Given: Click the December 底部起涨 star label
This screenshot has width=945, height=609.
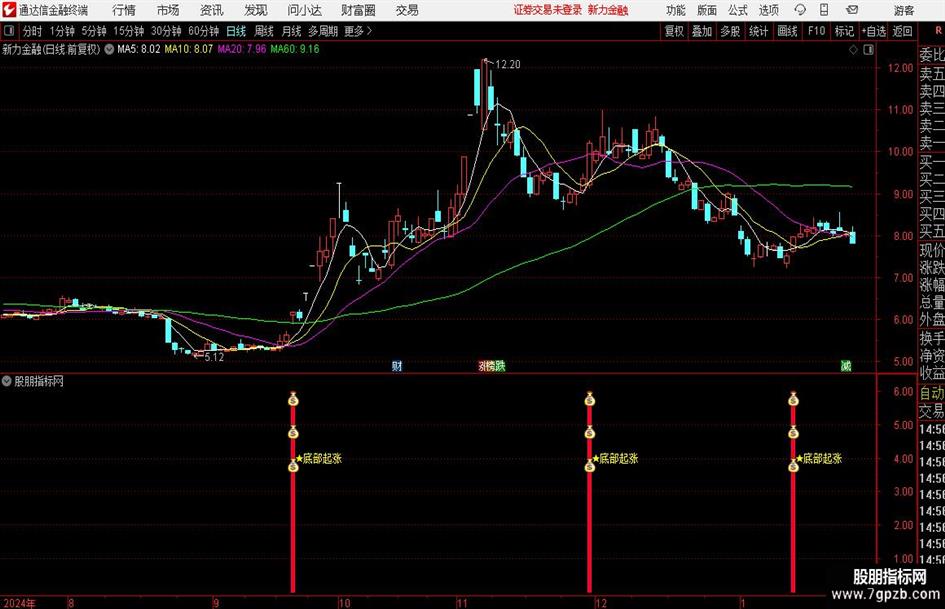Looking at the screenshot, I should click(x=615, y=458).
